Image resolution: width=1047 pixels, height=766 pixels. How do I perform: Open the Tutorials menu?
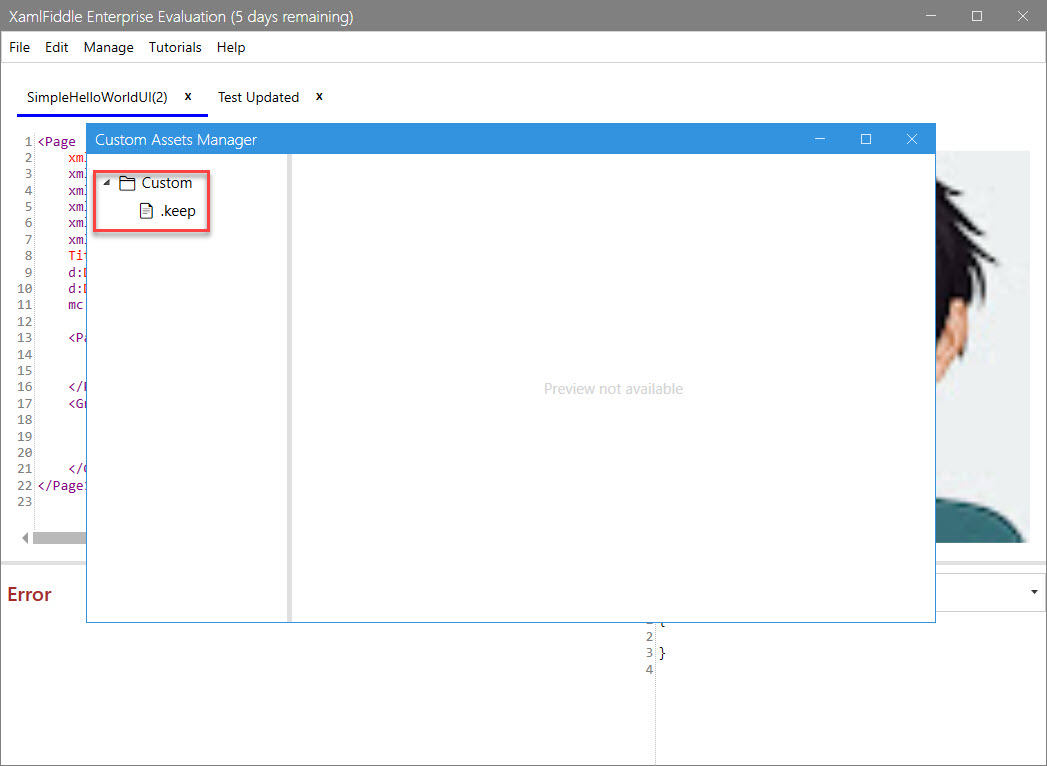[x=175, y=47]
